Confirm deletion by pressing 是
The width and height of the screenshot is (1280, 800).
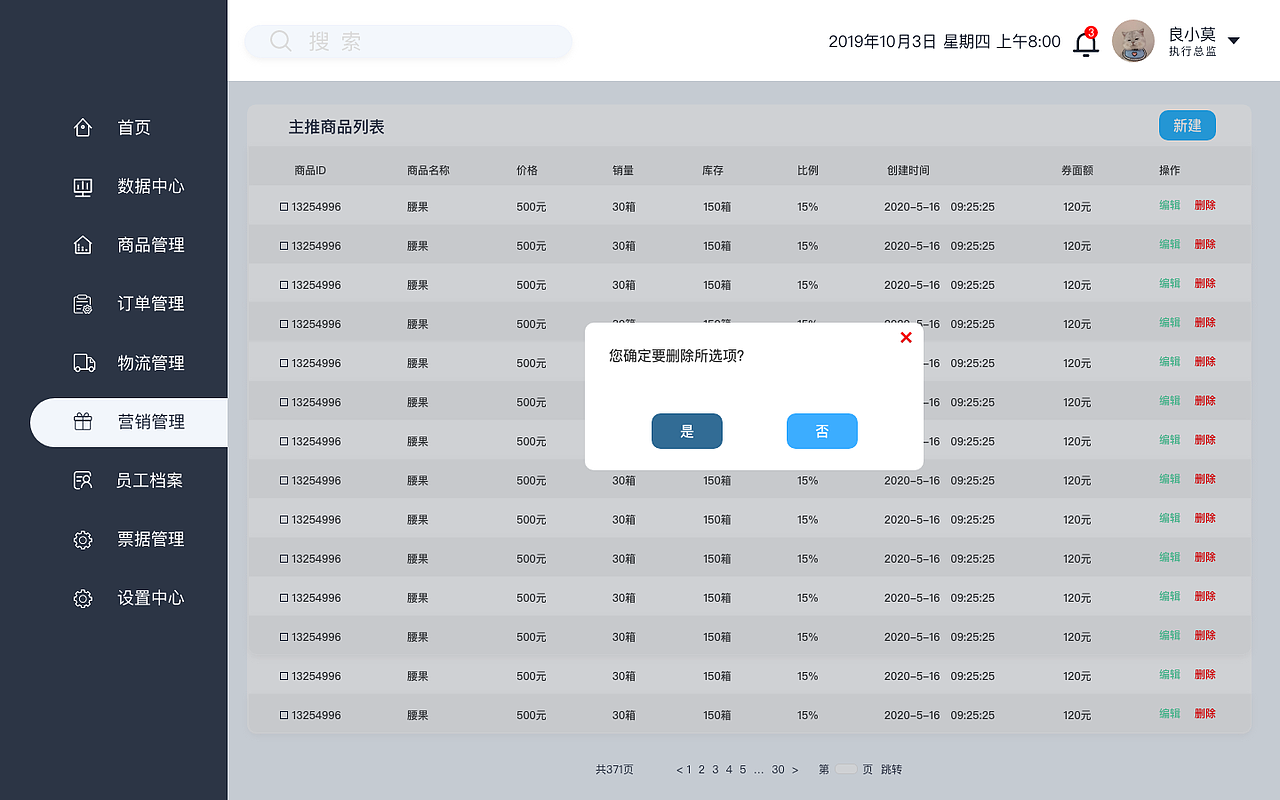(x=687, y=431)
